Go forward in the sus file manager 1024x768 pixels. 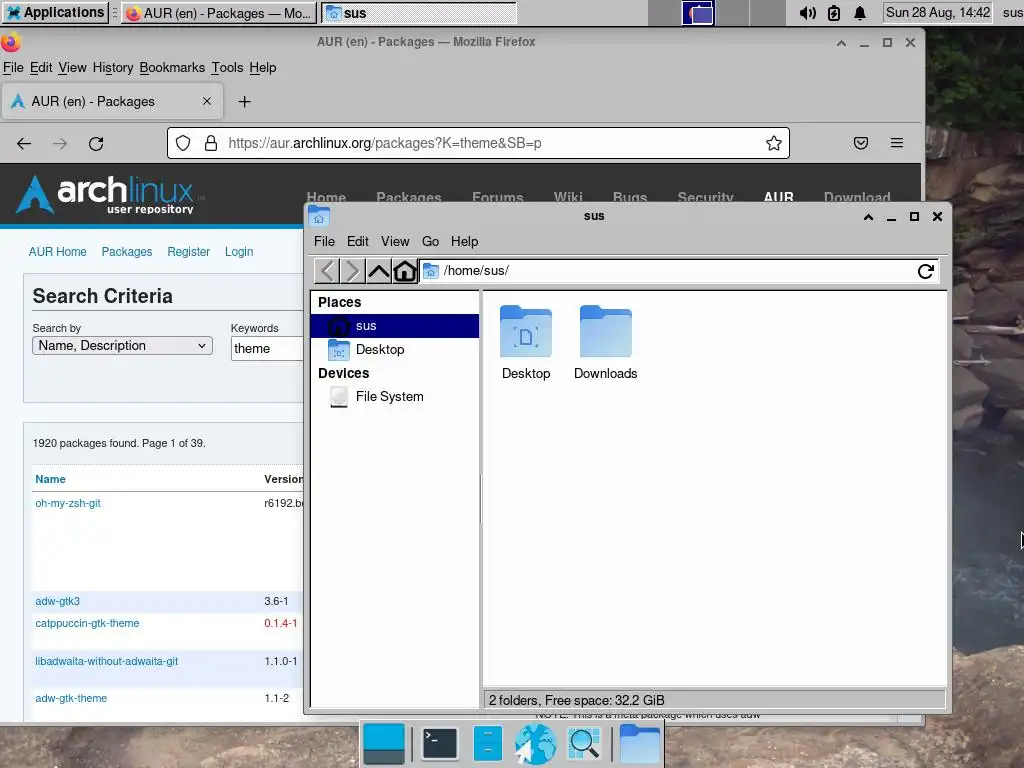[x=352, y=270]
